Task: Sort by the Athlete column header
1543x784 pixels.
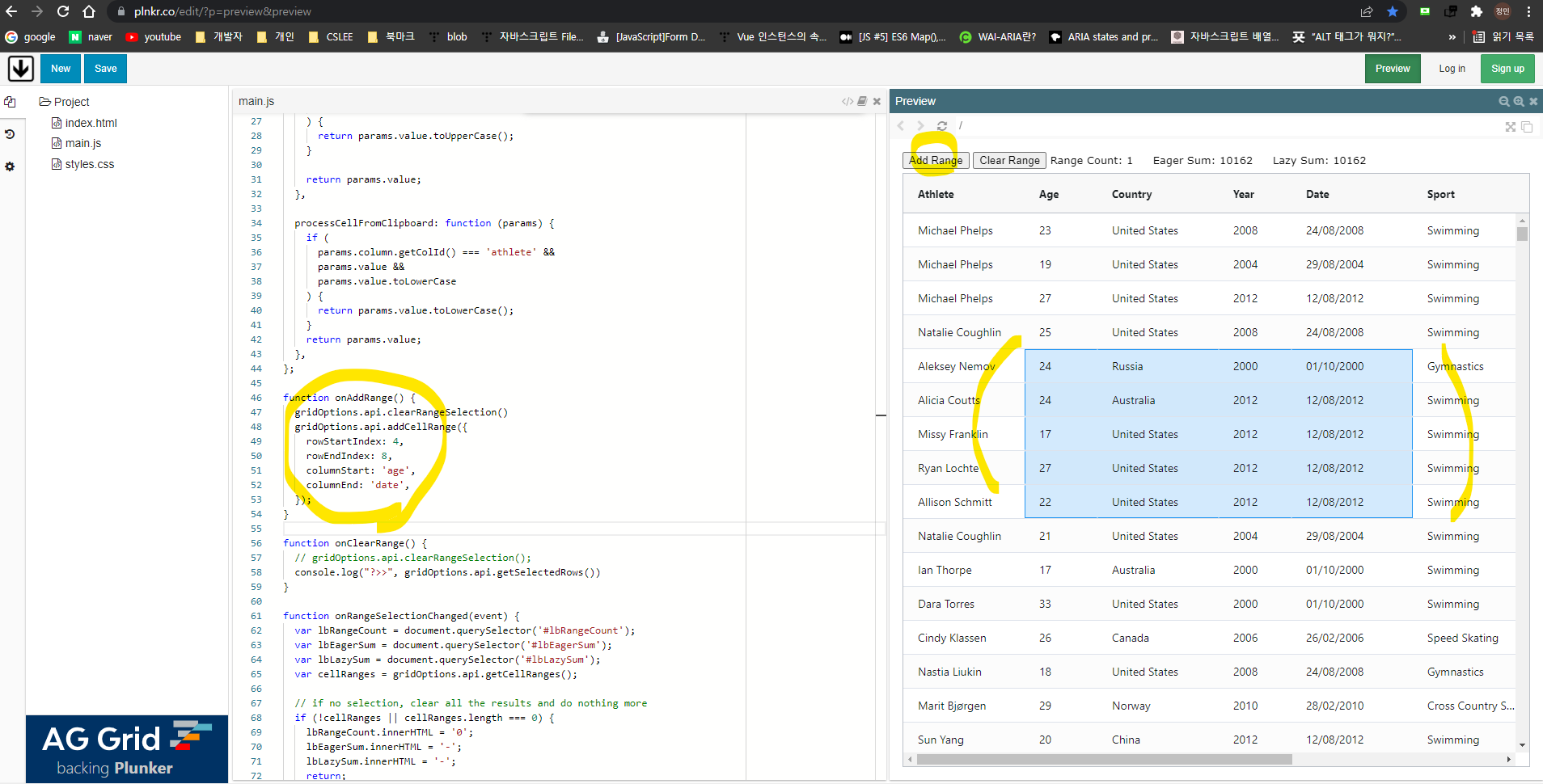Action: coord(936,194)
